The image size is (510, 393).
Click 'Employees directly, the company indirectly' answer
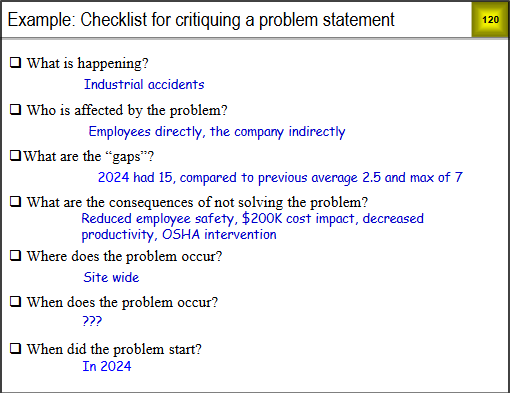tap(217, 132)
